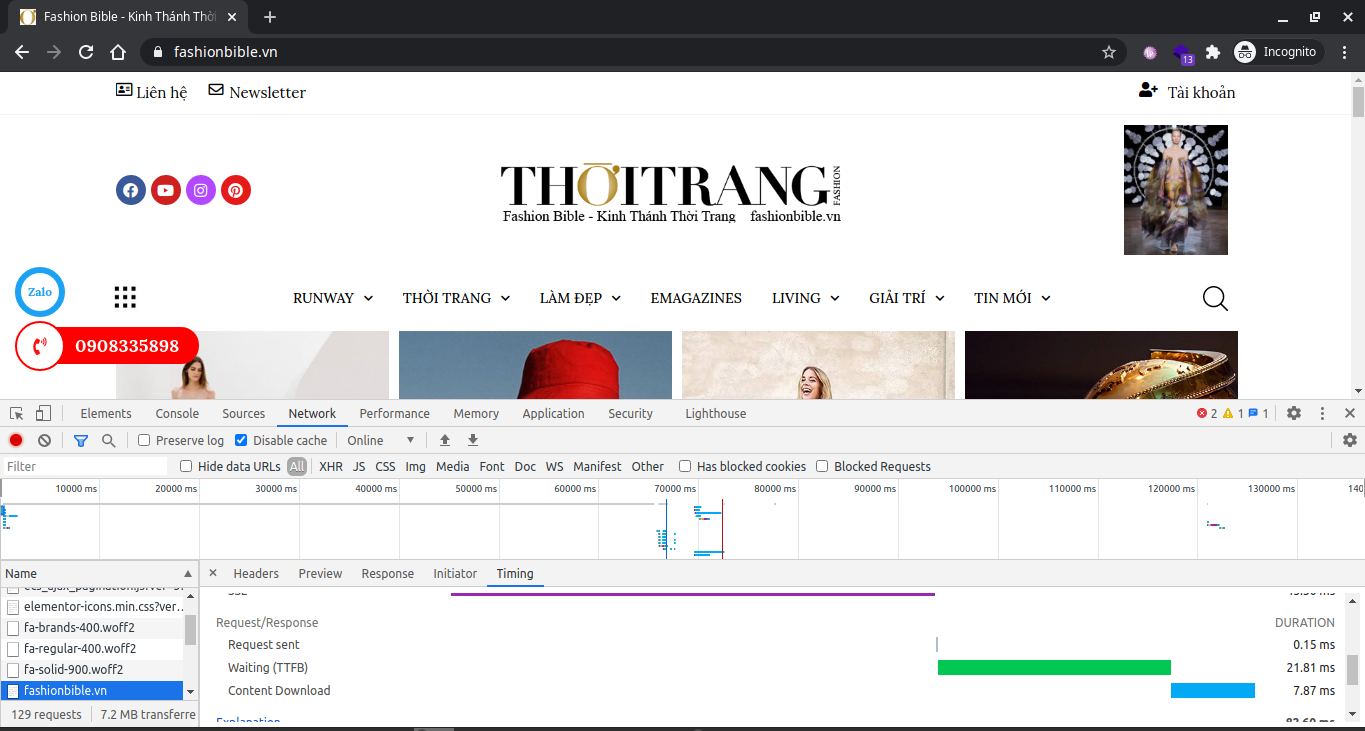The image size is (1365, 731).
Task: Open the grid menu icon beside RUNWAY
Action: [x=125, y=297]
